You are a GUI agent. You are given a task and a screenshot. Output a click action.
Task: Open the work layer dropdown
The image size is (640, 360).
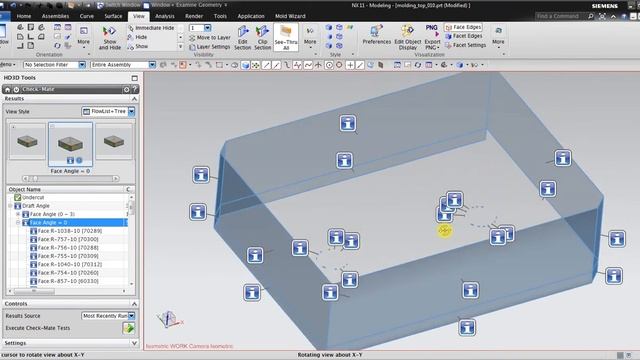pos(207,28)
